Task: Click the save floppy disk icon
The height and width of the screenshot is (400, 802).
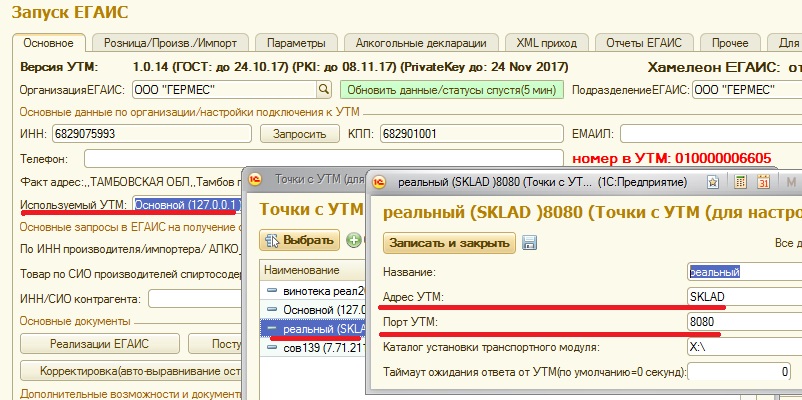Action: point(530,243)
